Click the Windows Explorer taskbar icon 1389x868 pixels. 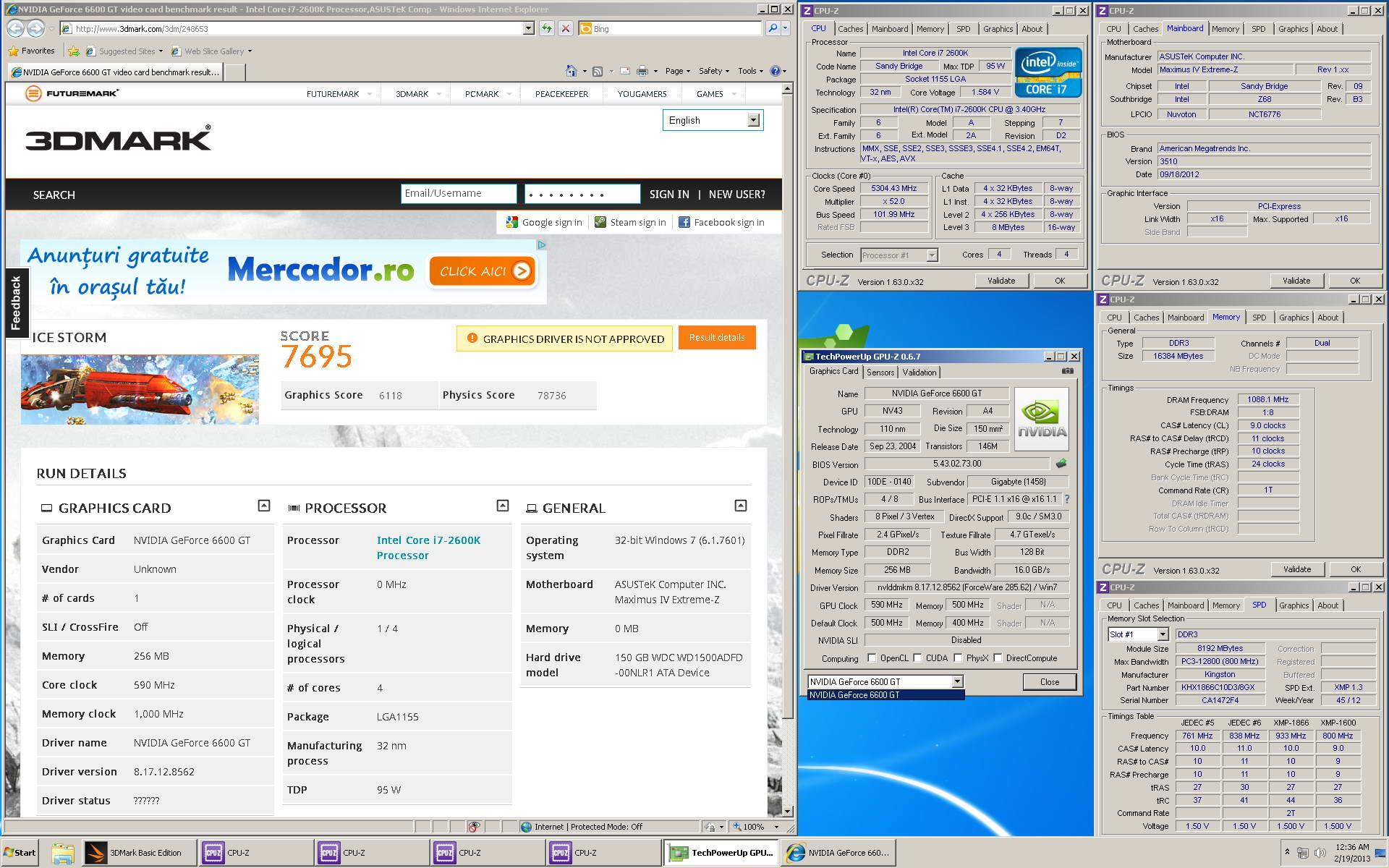coord(62,853)
